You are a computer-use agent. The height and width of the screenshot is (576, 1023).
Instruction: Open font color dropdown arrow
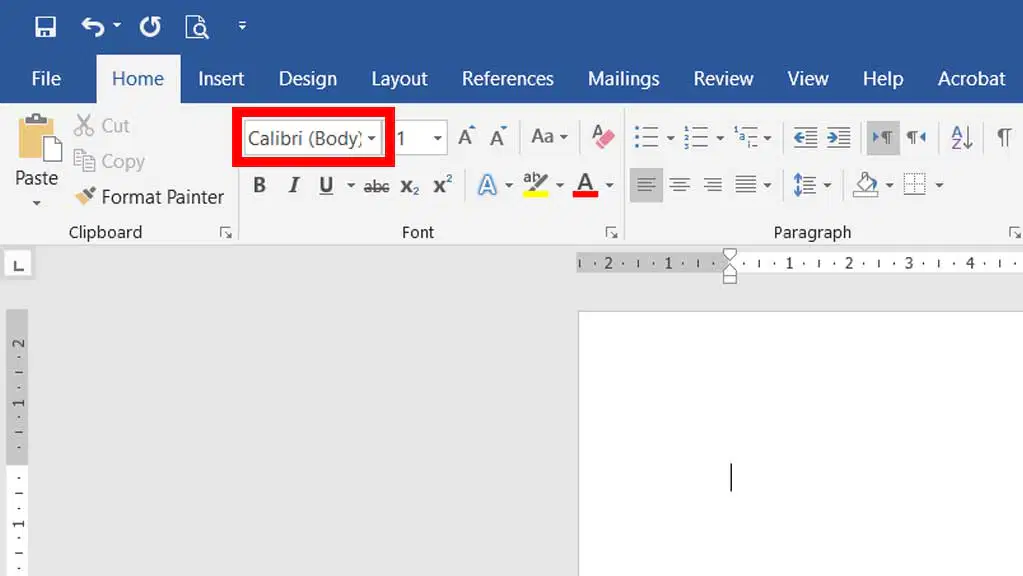tap(609, 186)
